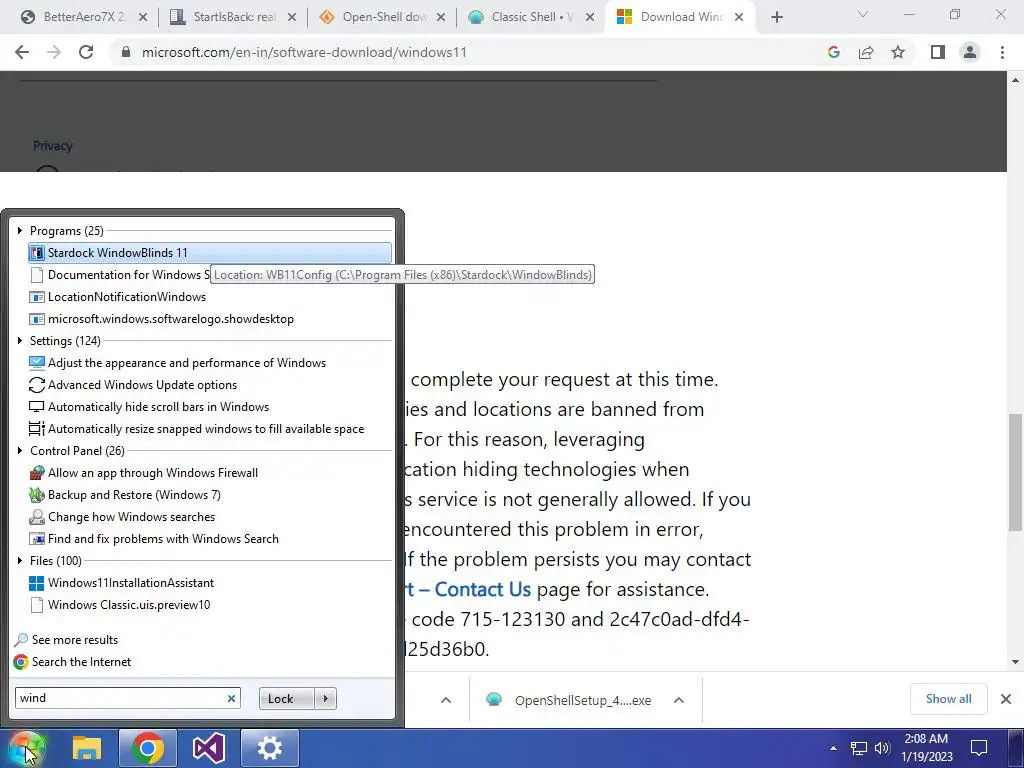Clear the search text with X
This screenshot has width=1024, height=768.
(x=231, y=698)
